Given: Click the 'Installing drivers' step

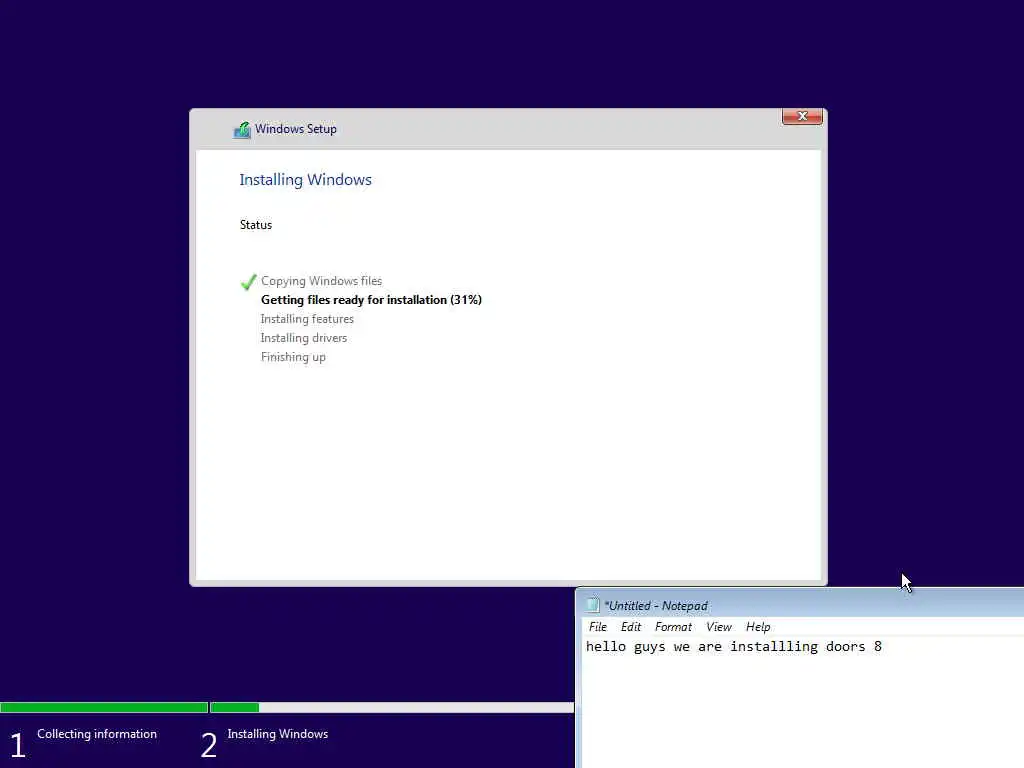Looking at the screenshot, I should pos(304,338).
